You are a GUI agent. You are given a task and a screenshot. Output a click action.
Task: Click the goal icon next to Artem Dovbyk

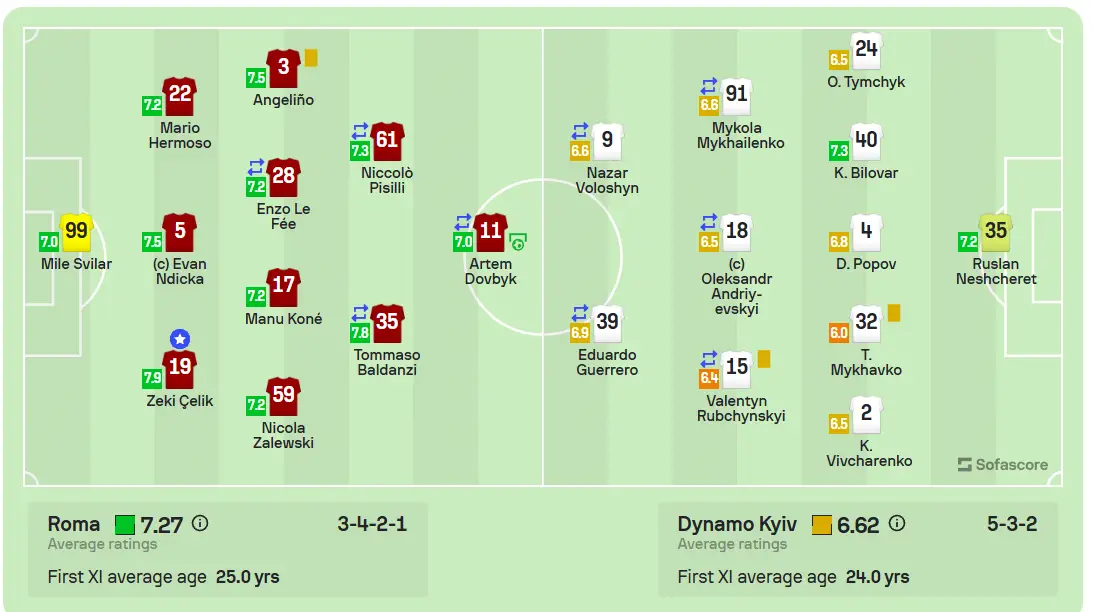pos(518,242)
